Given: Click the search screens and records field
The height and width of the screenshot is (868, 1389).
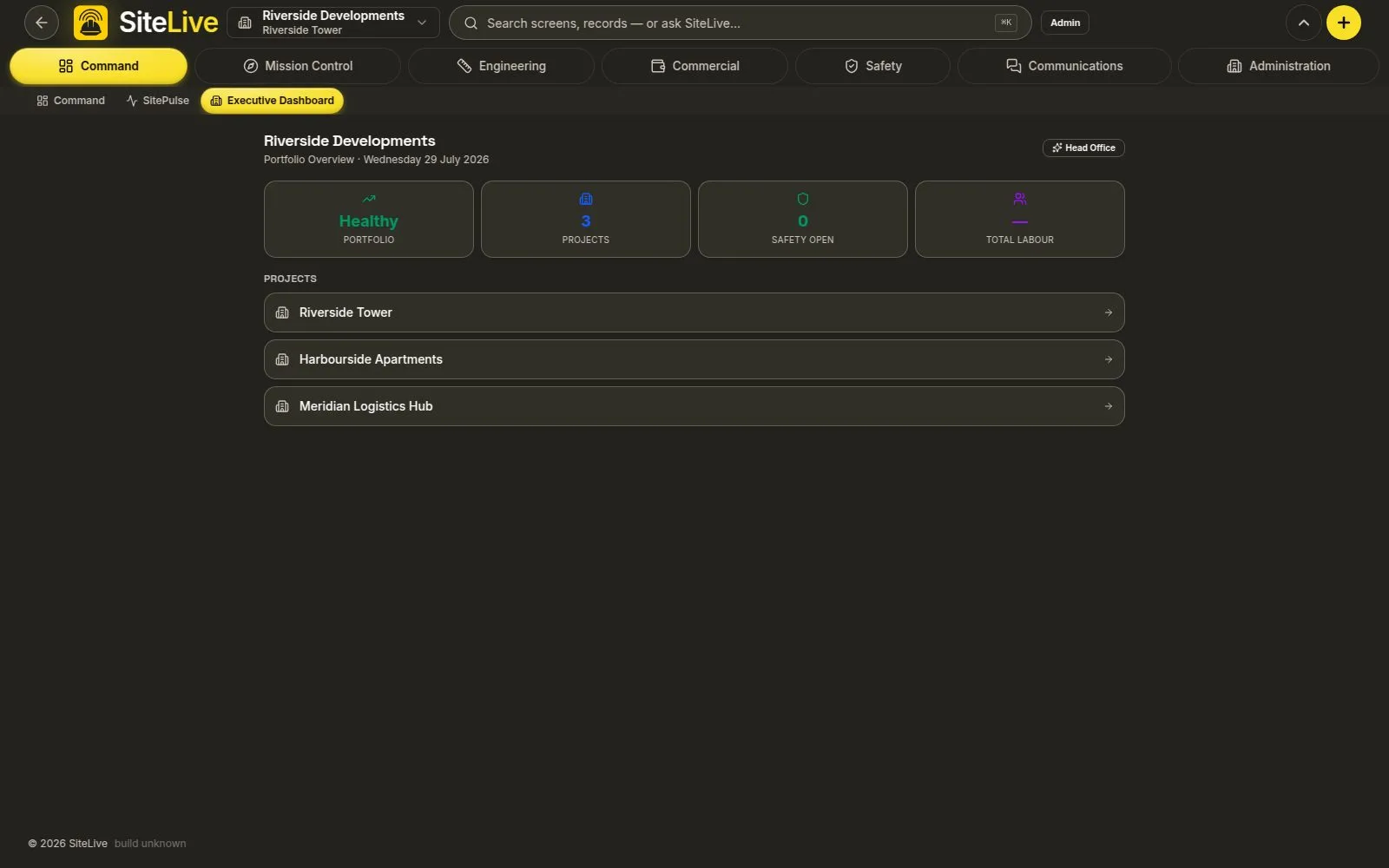Looking at the screenshot, I should click(740, 23).
